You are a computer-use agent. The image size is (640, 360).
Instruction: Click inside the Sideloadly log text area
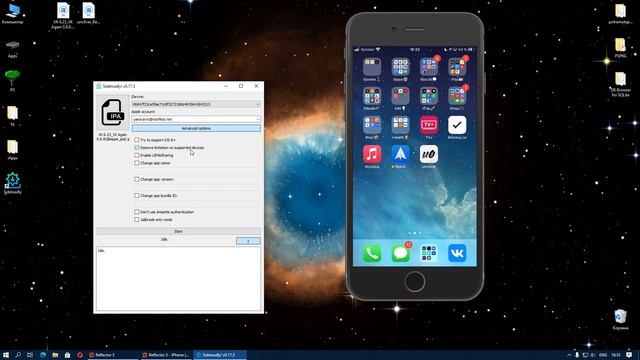(x=178, y=279)
